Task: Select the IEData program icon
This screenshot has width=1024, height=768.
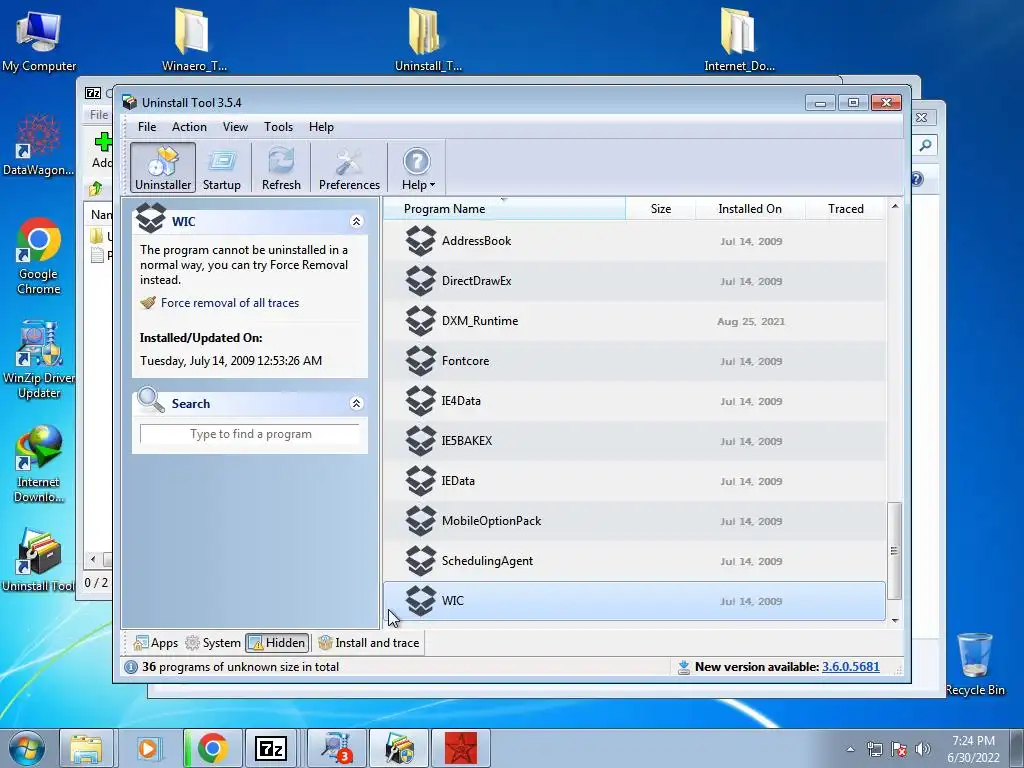Action: (x=421, y=481)
